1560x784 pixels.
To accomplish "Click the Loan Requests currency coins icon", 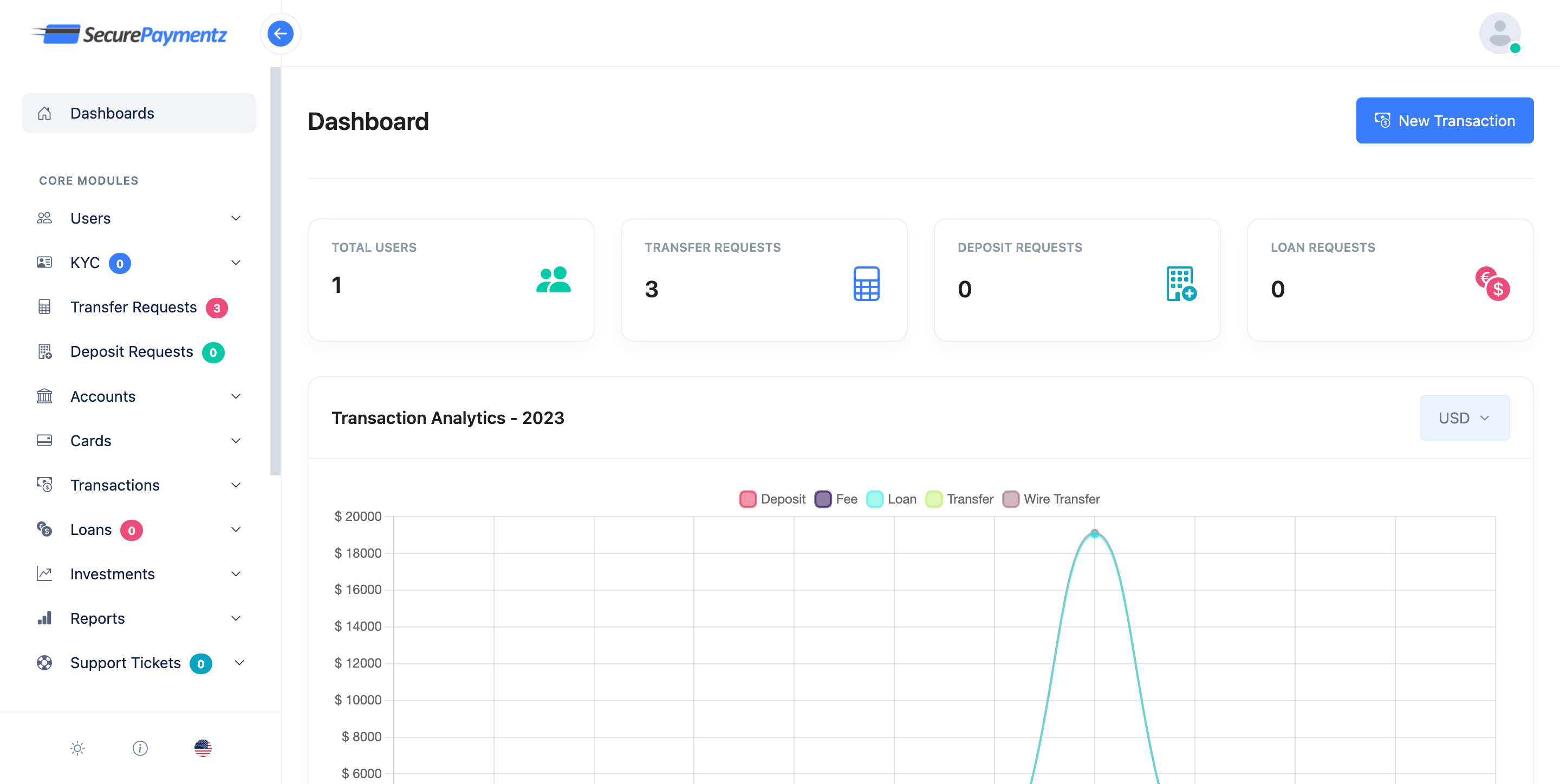I will tap(1493, 284).
